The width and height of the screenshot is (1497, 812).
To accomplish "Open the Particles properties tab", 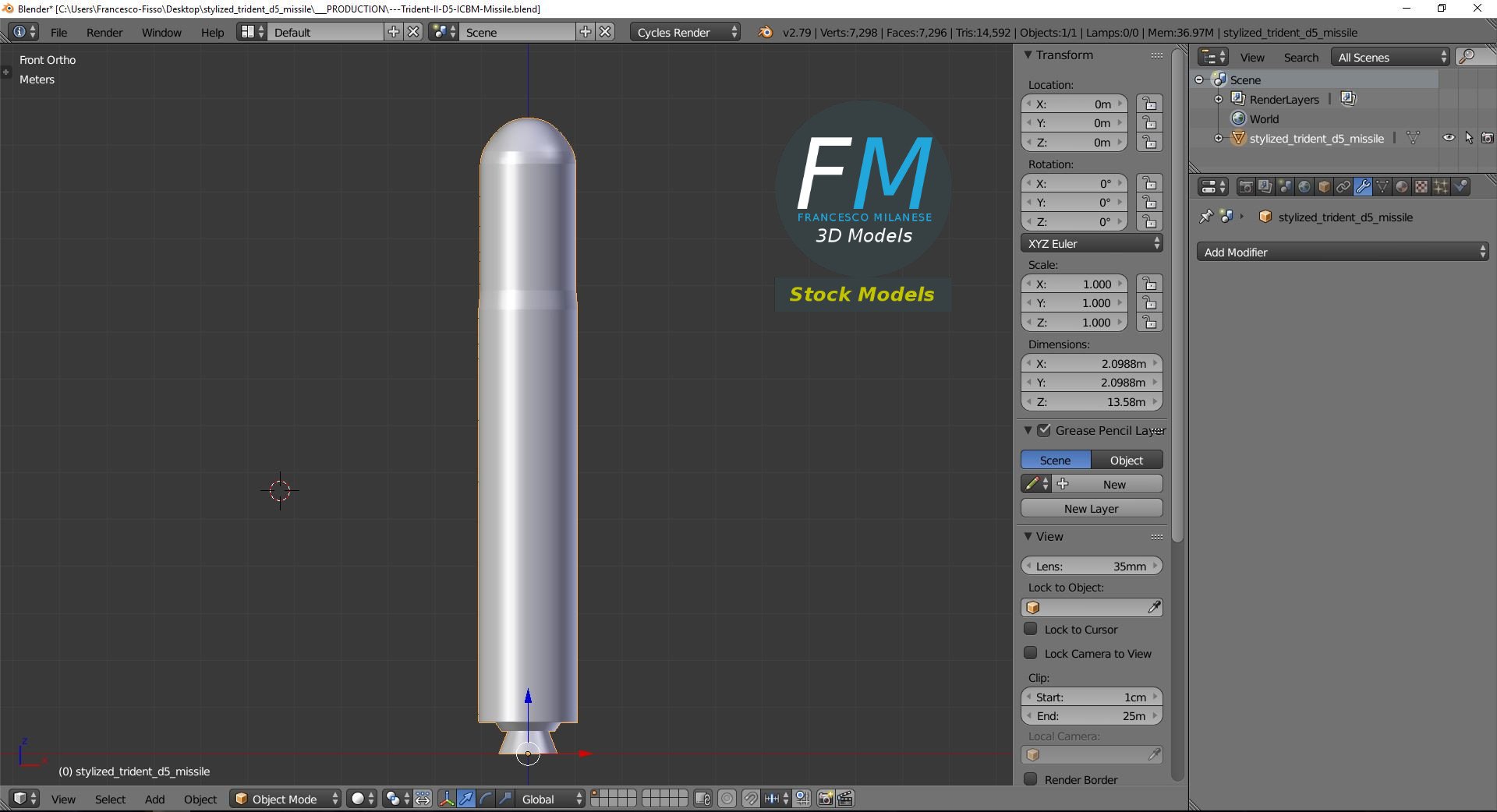I will point(1441,187).
